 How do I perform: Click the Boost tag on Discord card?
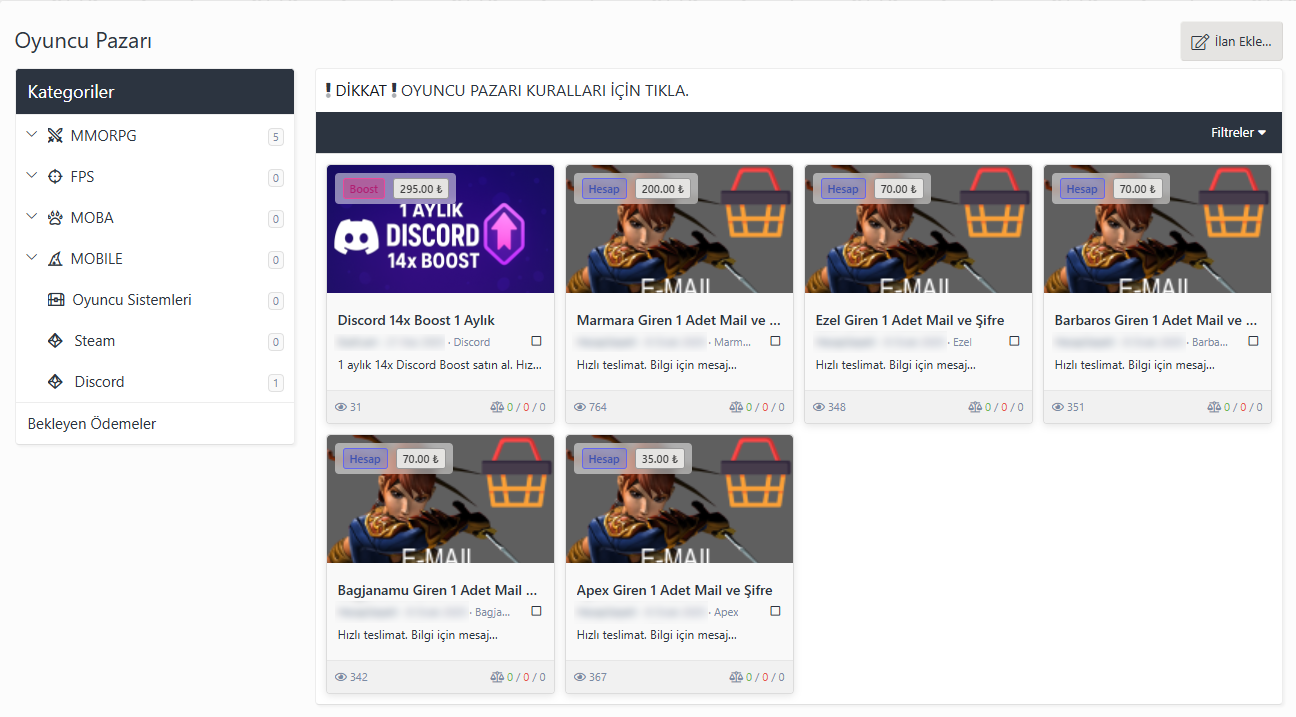(364, 189)
